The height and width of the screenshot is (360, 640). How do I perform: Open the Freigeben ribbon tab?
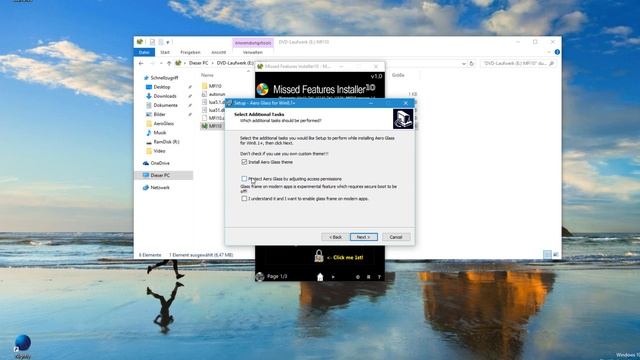pos(190,52)
